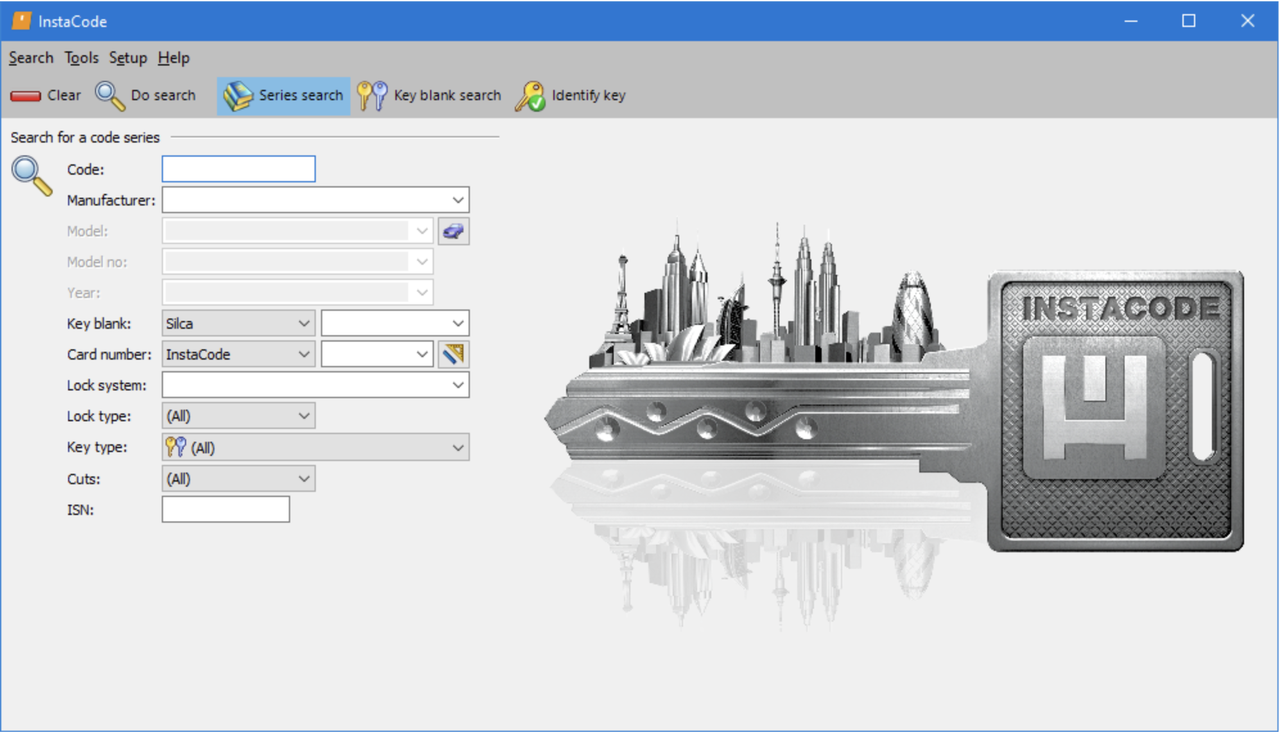Open the Lock system dropdown

pyautogui.click(x=458, y=385)
